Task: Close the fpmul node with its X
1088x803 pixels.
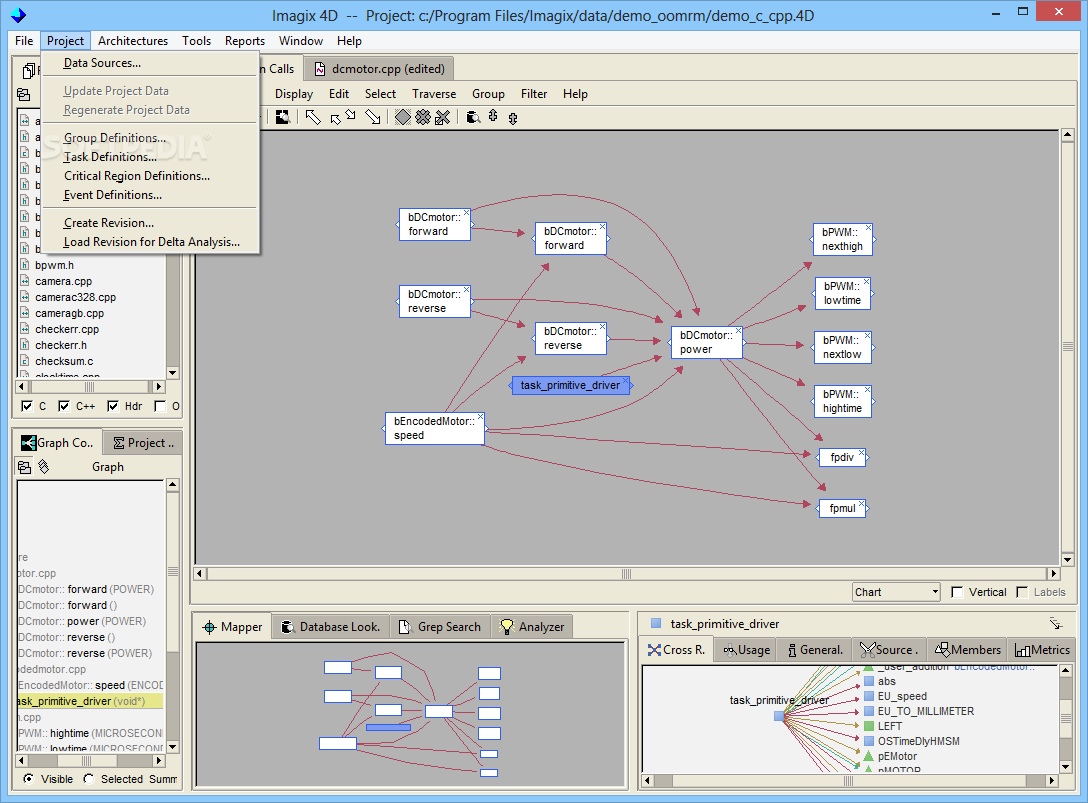Action: (861, 504)
